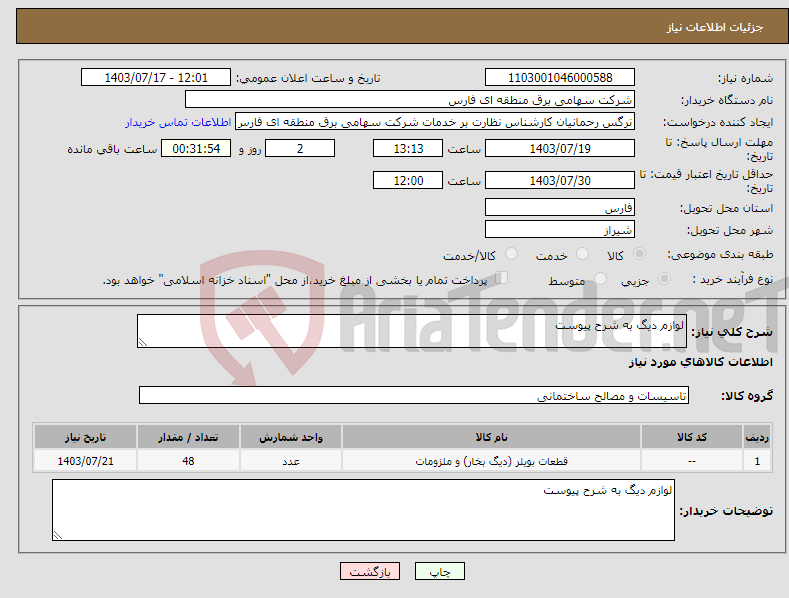
Task: Click the quantity cell 48
Action: [x=188, y=461]
